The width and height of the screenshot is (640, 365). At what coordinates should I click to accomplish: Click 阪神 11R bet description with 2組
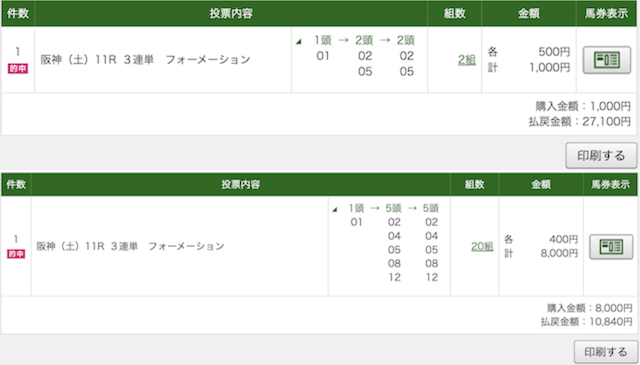coord(145,60)
